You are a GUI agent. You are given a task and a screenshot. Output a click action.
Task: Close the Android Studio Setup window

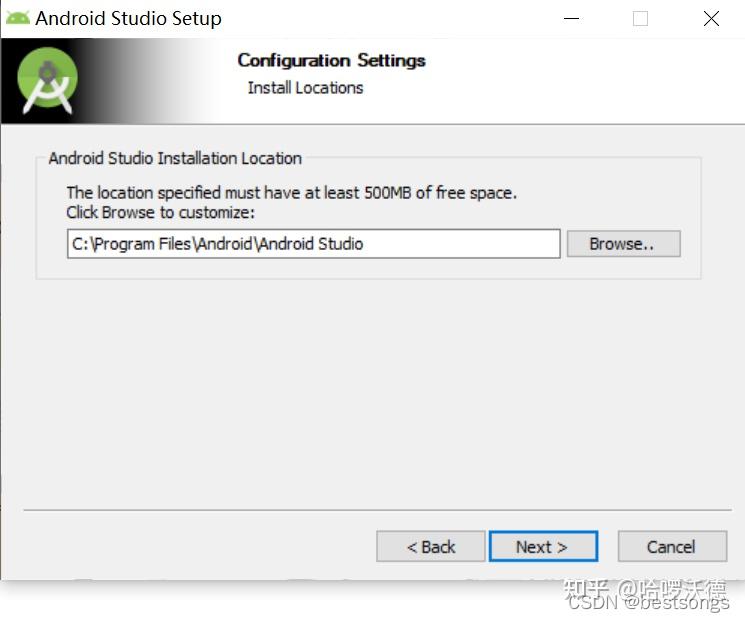click(711, 18)
